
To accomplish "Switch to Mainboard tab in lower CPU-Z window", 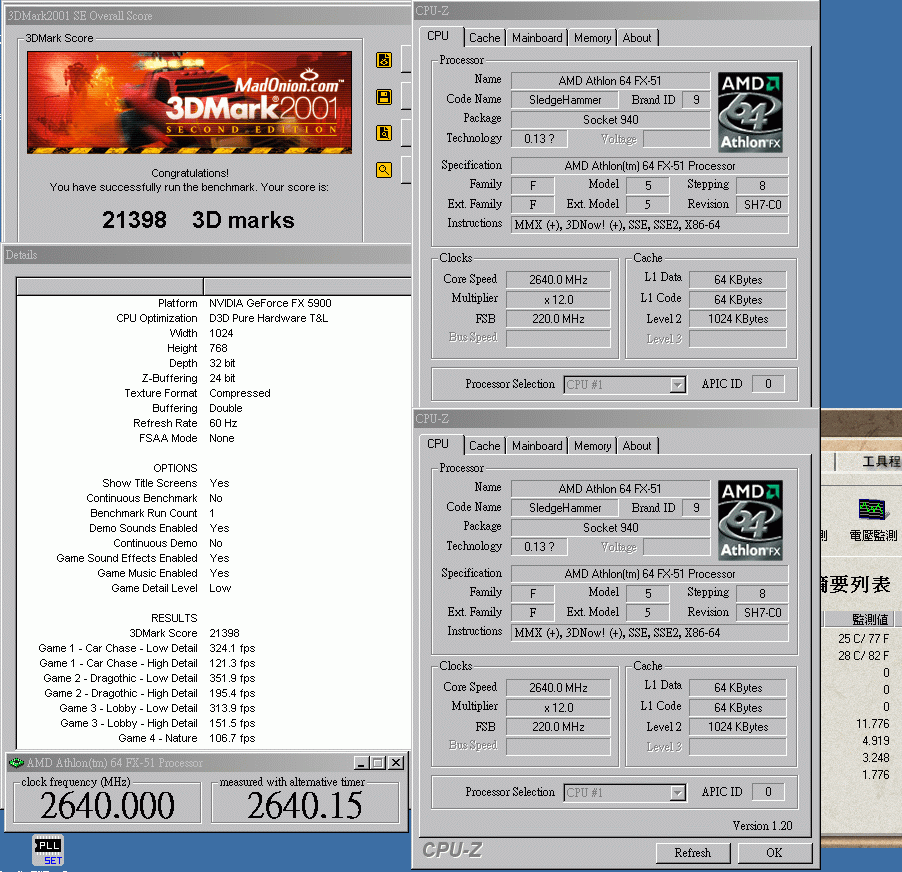I will point(537,446).
